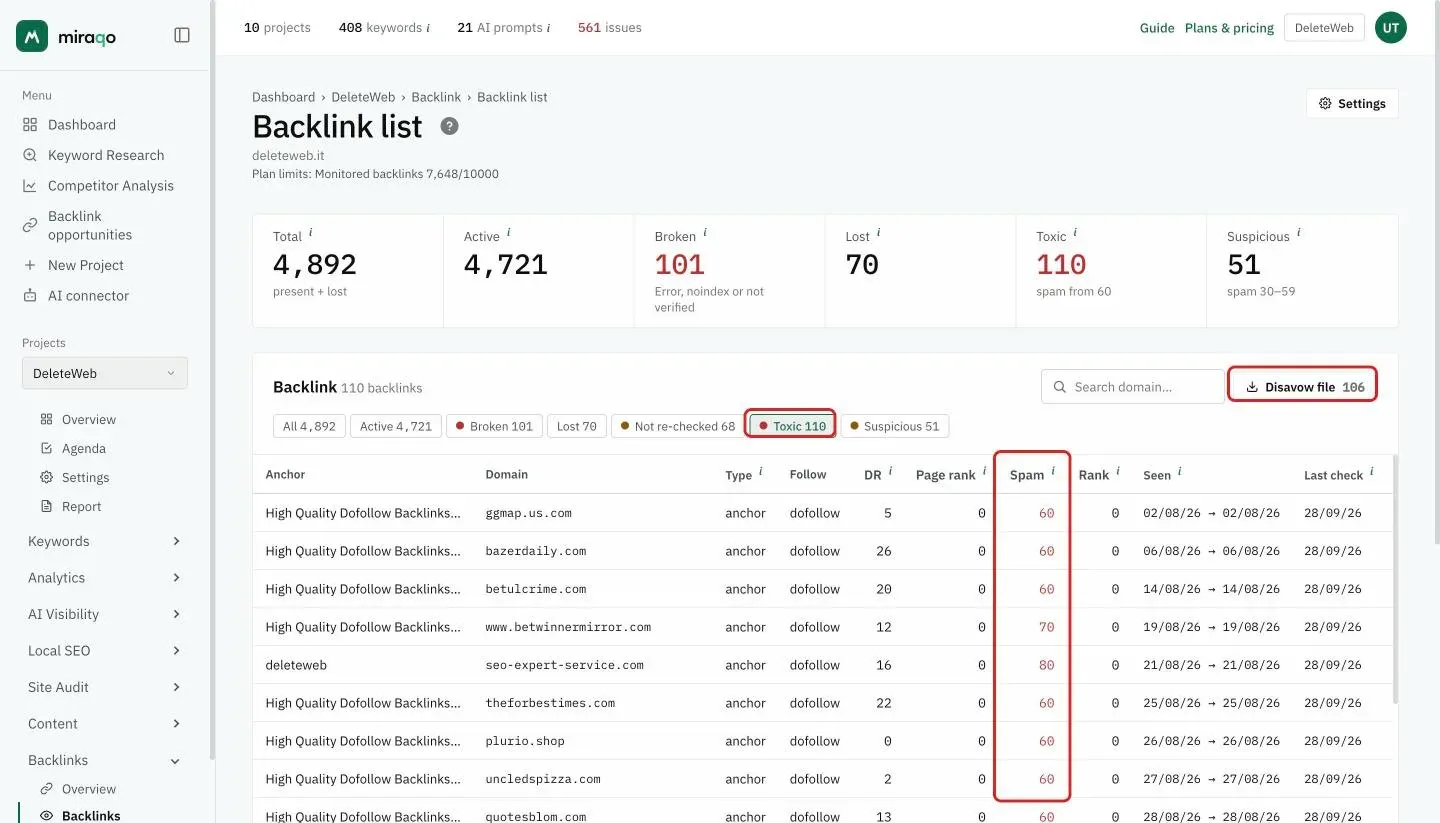Select the Not re-checked 68 filter tab
The width and height of the screenshot is (1440, 823).
(677, 426)
